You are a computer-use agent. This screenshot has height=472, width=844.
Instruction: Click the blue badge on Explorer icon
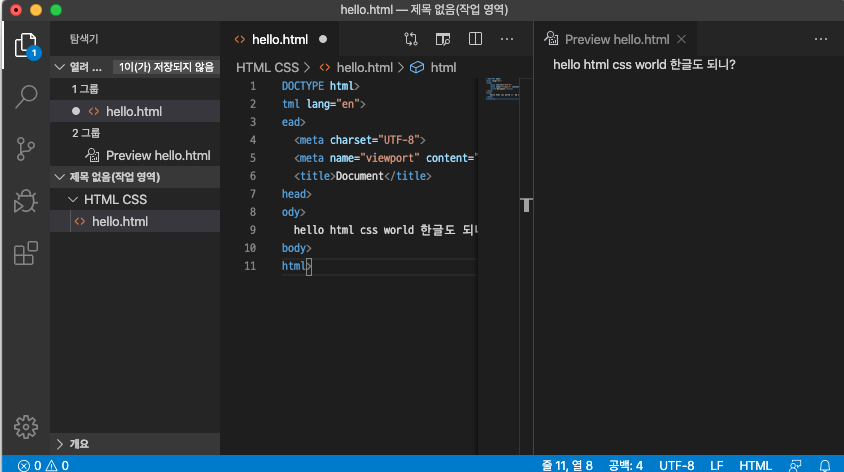pyautogui.click(x=34, y=53)
